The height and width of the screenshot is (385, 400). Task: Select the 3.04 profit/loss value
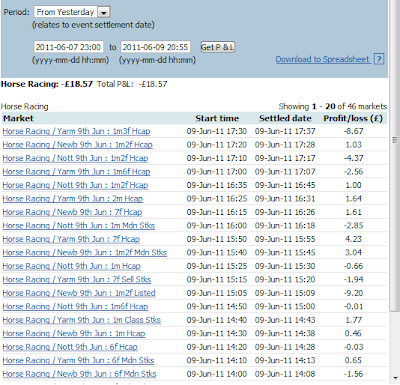pos(354,253)
